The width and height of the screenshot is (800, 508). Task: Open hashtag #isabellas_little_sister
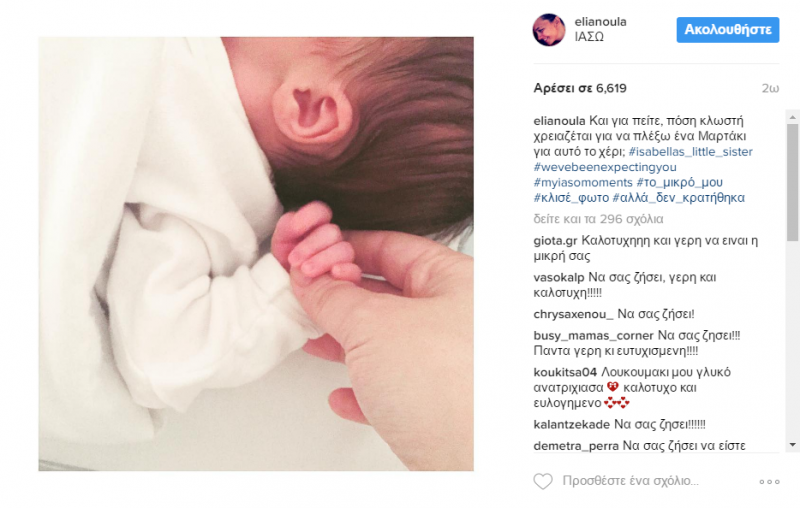[690, 151]
